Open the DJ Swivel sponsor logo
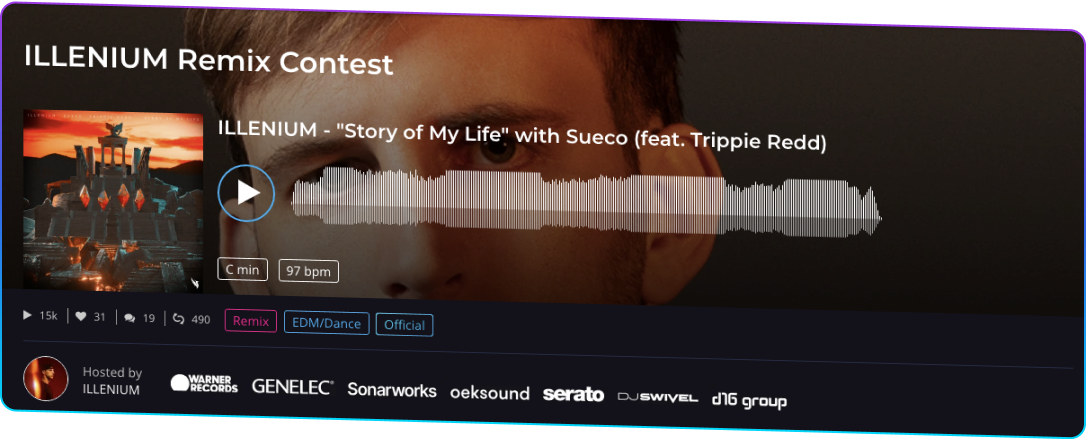The height and width of the screenshot is (439, 1086). (657, 397)
